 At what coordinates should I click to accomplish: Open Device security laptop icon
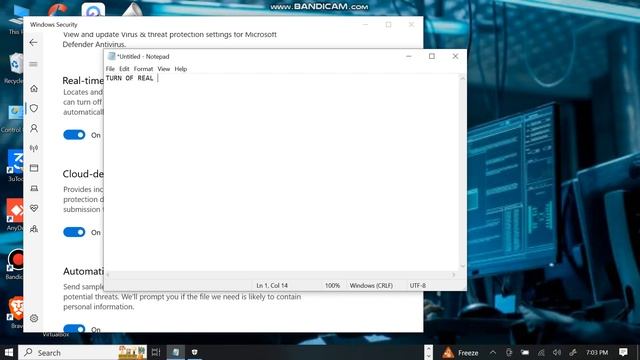[x=34, y=188]
